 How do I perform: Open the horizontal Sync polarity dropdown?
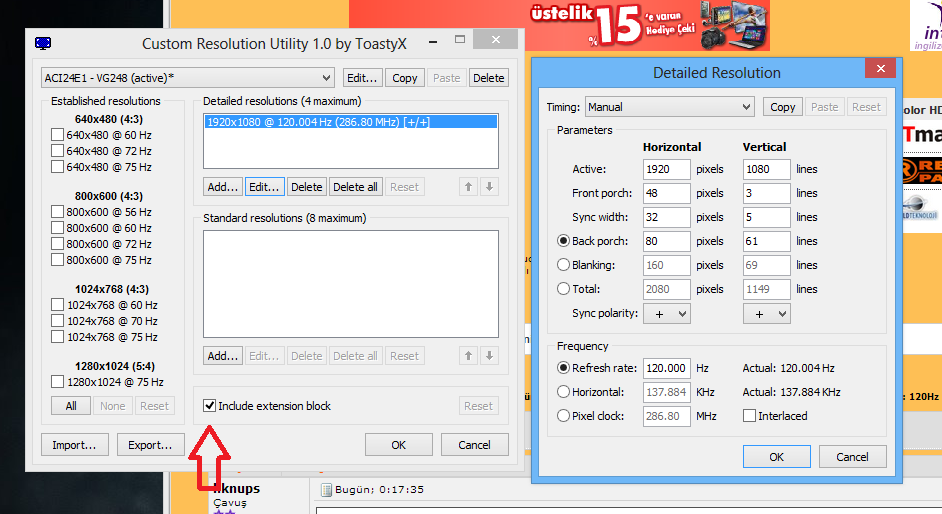click(x=667, y=314)
